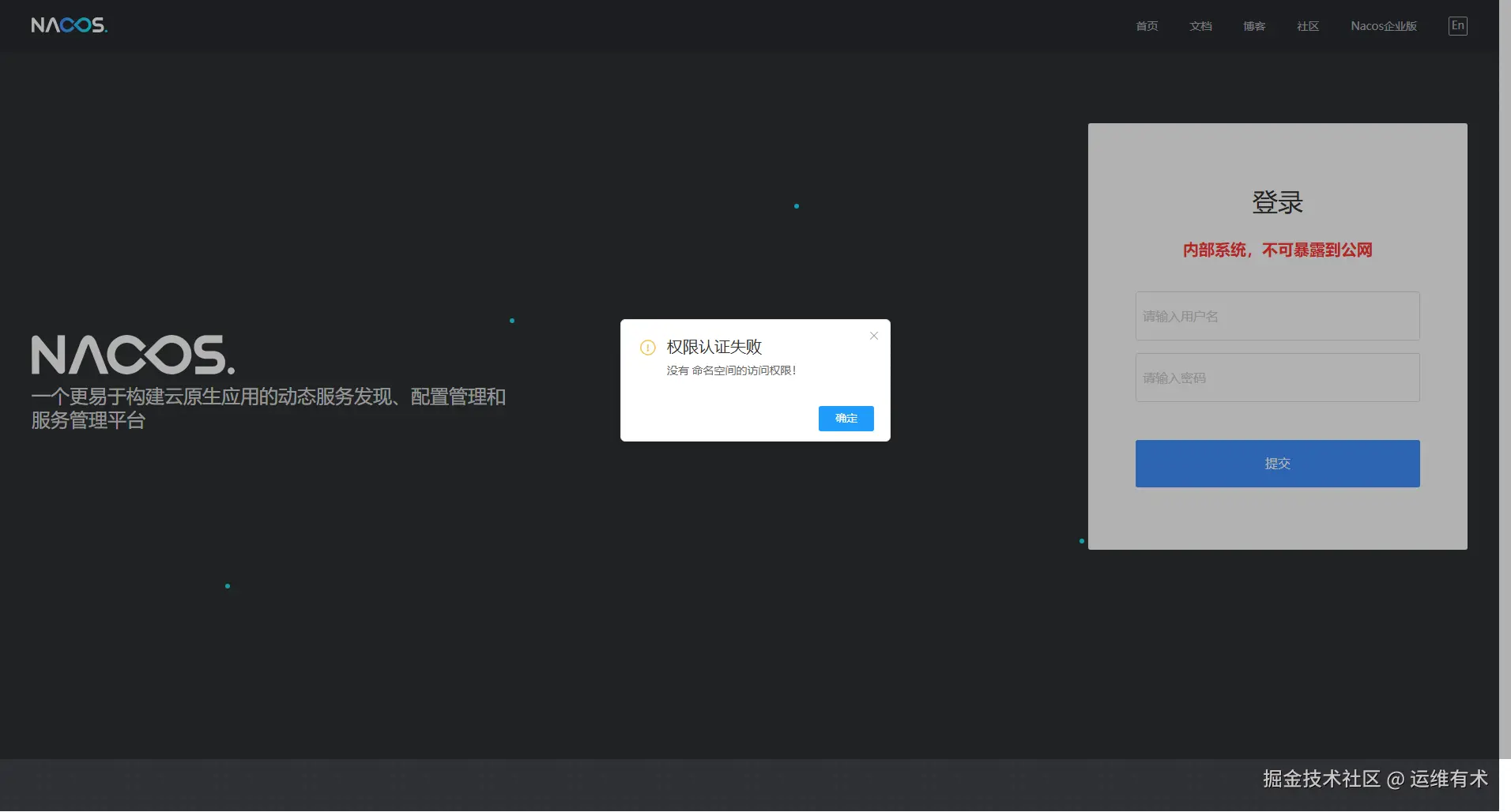The height and width of the screenshot is (812, 1511).
Task: Click the 登录 heading on the login panel
Action: click(x=1277, y=202)
